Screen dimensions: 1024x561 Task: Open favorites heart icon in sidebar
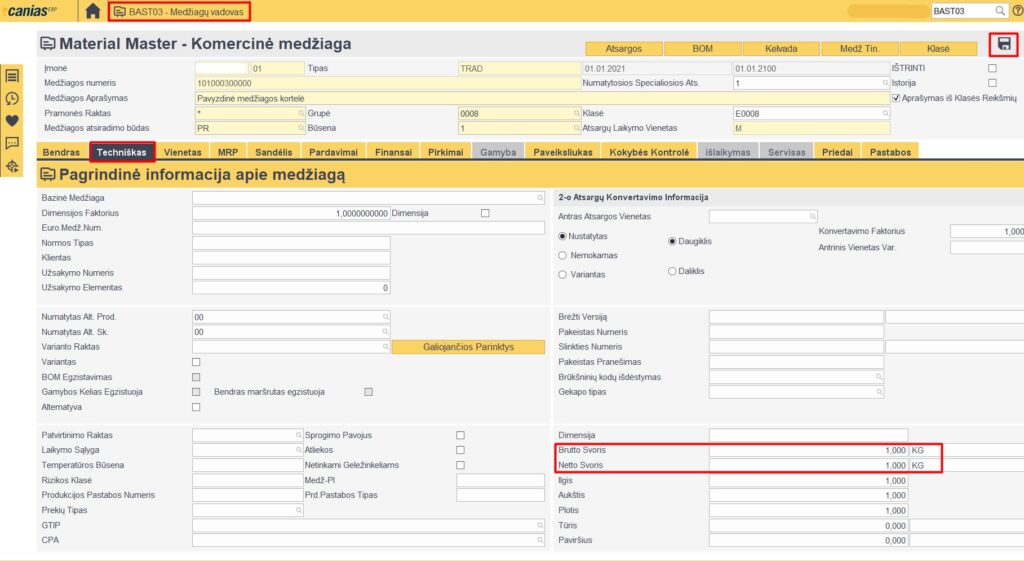coord(13,120)
